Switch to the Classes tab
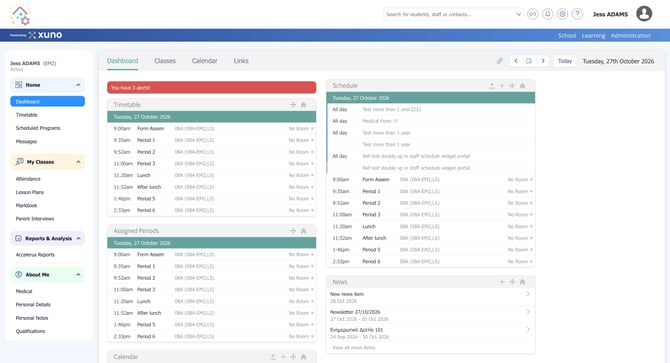The image size is (670, 363). coord(165,61)
